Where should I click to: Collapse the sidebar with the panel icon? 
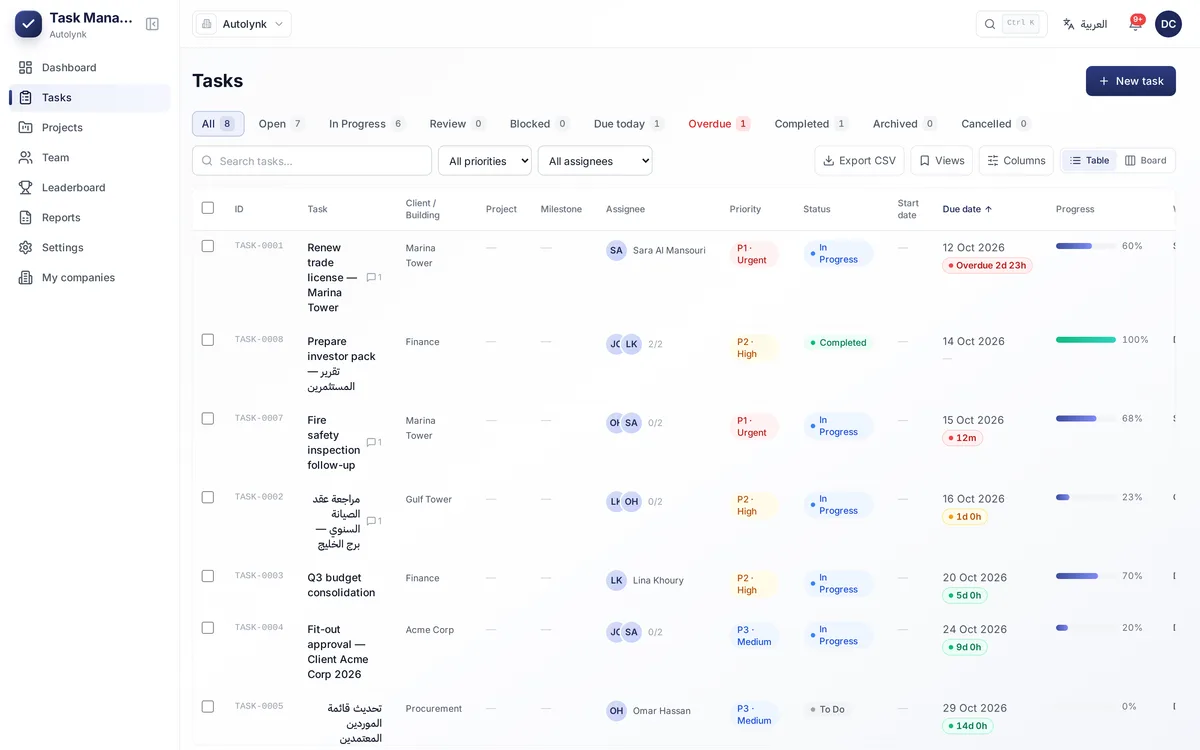(152, 24)
